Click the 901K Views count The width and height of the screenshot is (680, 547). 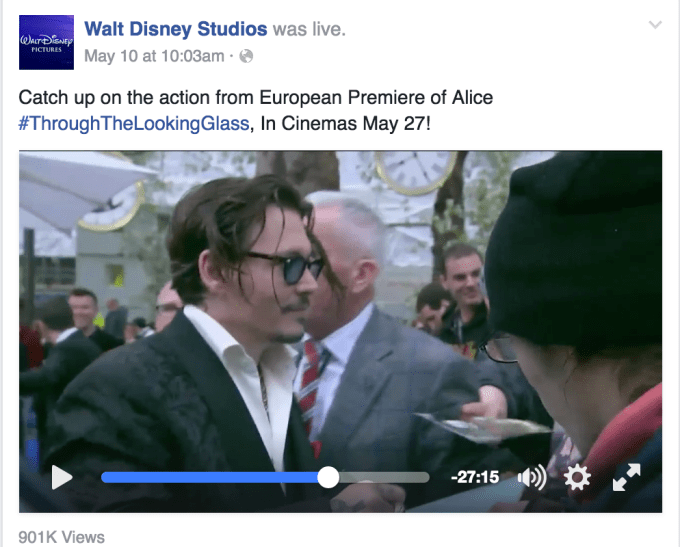[62, 537]
